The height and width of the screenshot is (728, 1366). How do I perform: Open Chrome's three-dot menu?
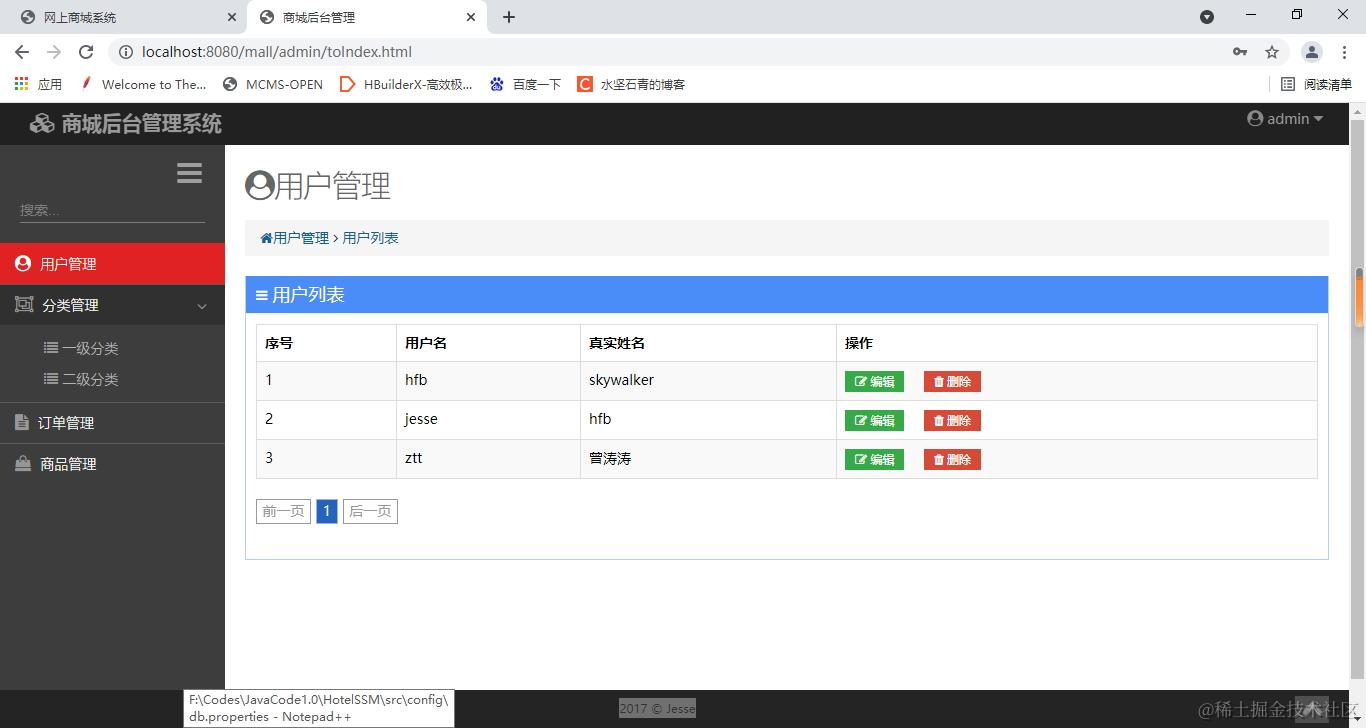[1344, 51]
